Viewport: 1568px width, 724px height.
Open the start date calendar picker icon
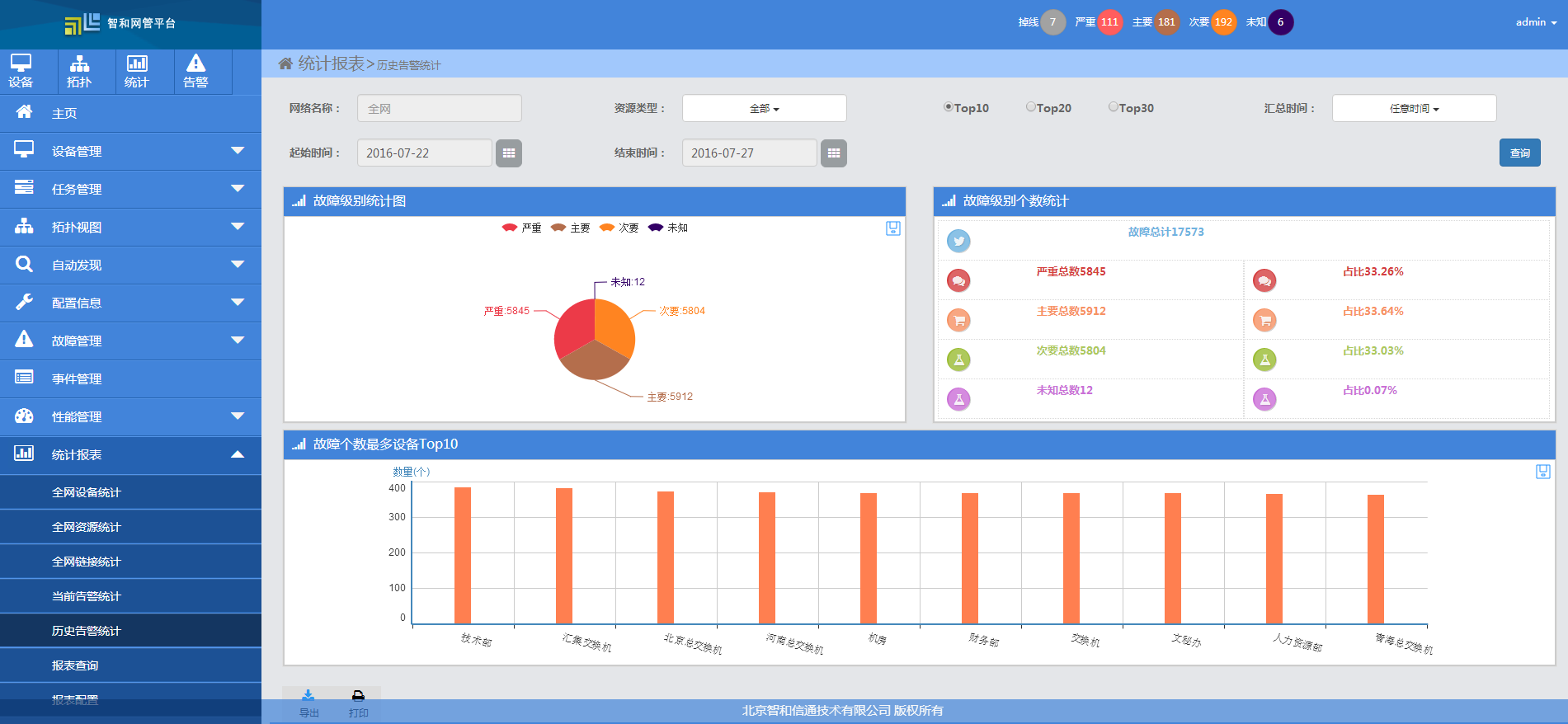click(508, 153)
